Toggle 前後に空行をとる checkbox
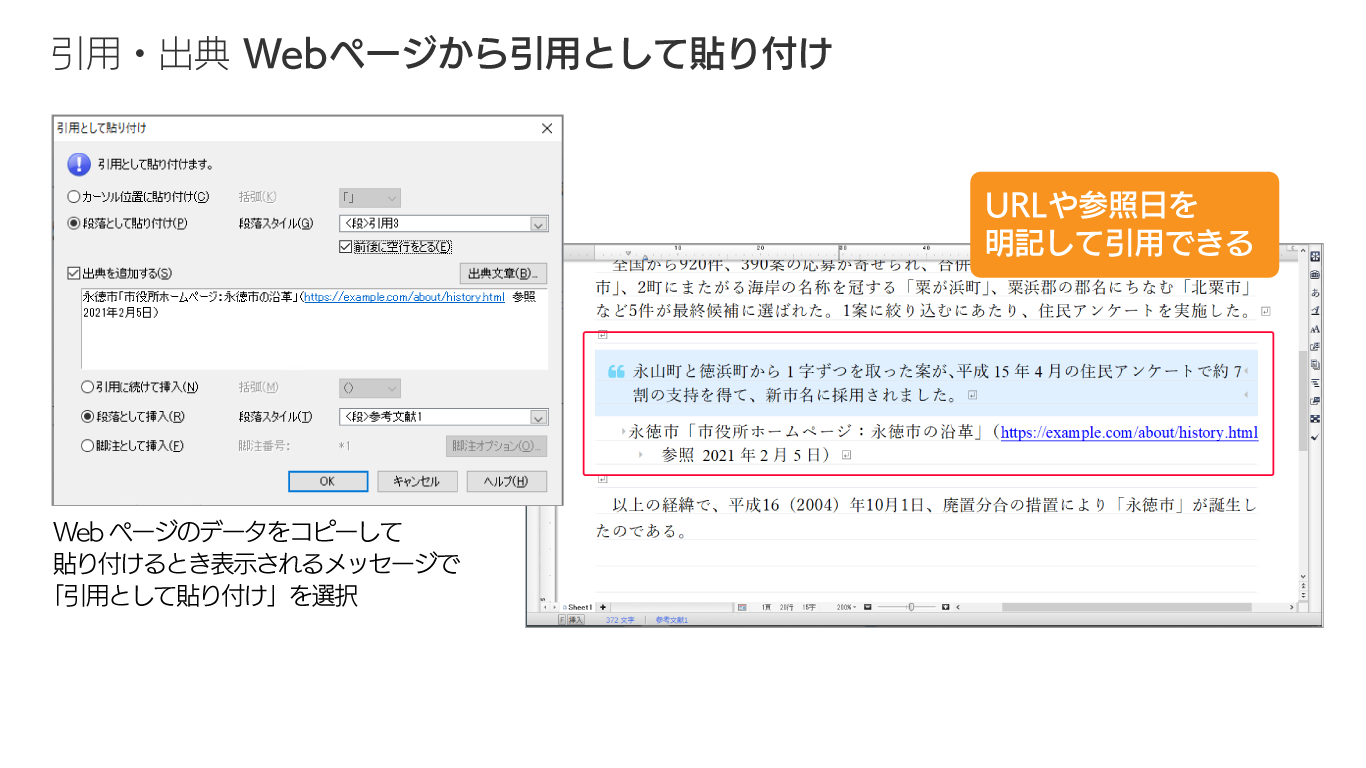 click(346, 247)
